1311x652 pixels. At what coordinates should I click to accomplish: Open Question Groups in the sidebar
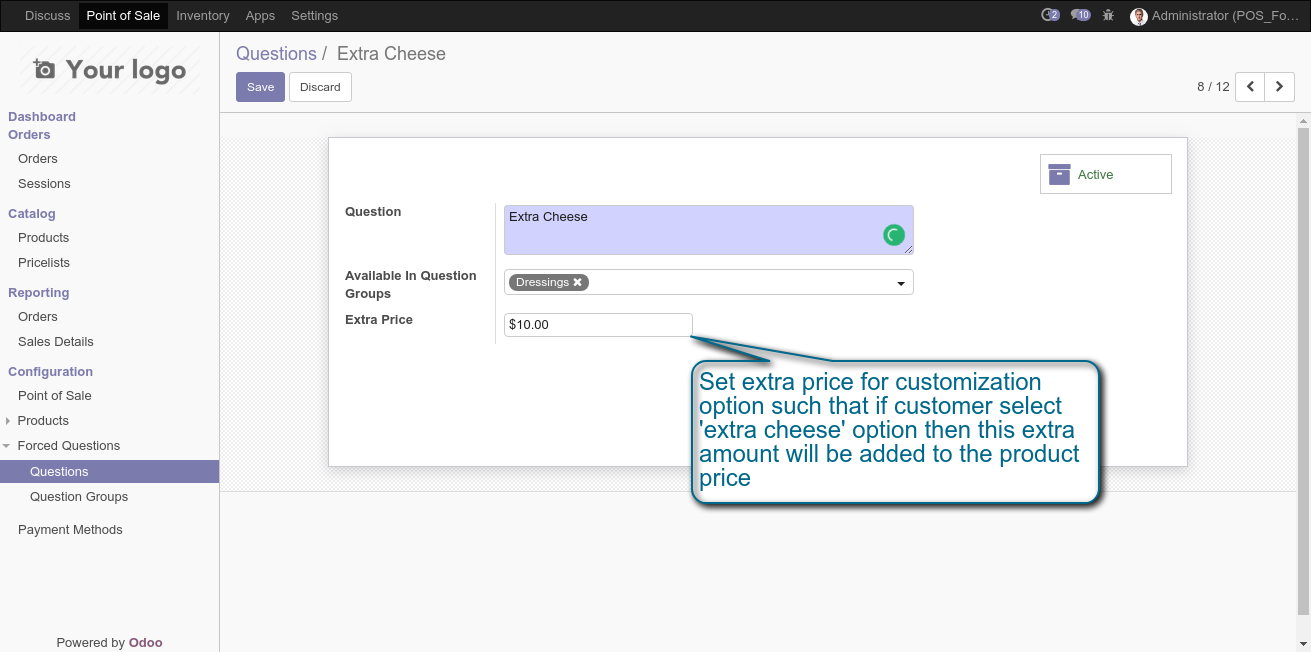pyautogui.click(x=79, y=497)
